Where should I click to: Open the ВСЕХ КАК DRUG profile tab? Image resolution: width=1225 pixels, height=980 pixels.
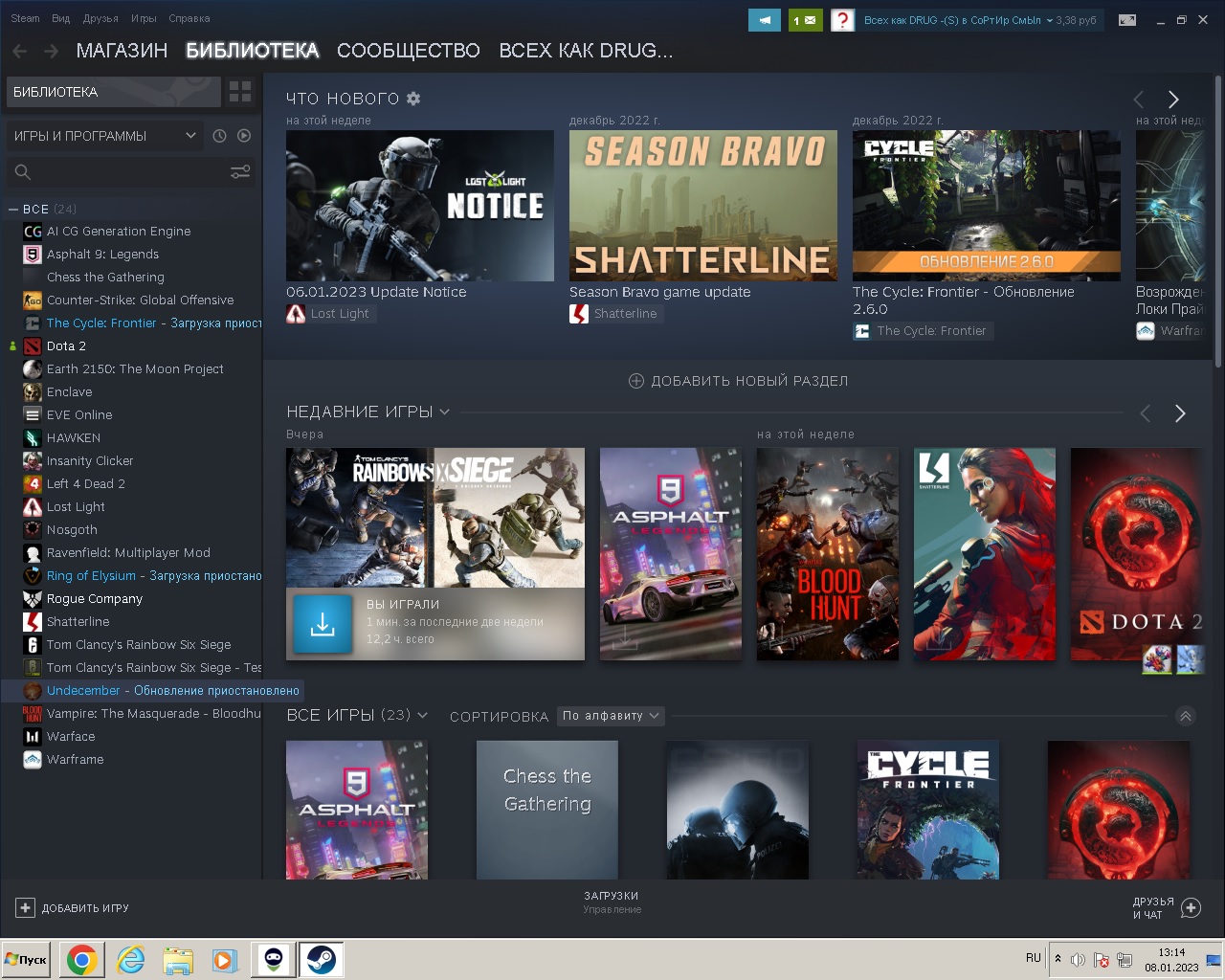tap(586, 51)
